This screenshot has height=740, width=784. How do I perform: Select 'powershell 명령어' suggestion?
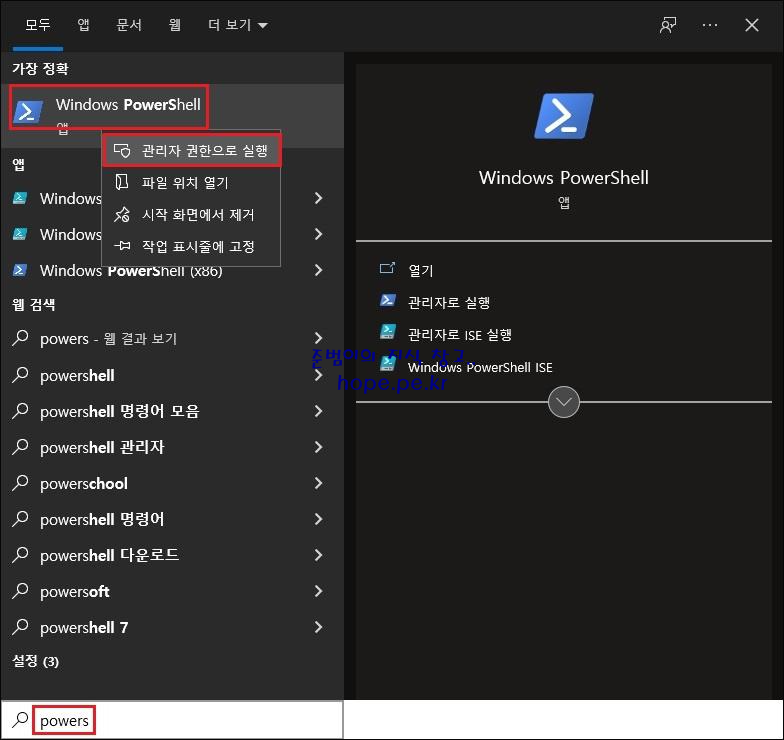pos(172,520)
